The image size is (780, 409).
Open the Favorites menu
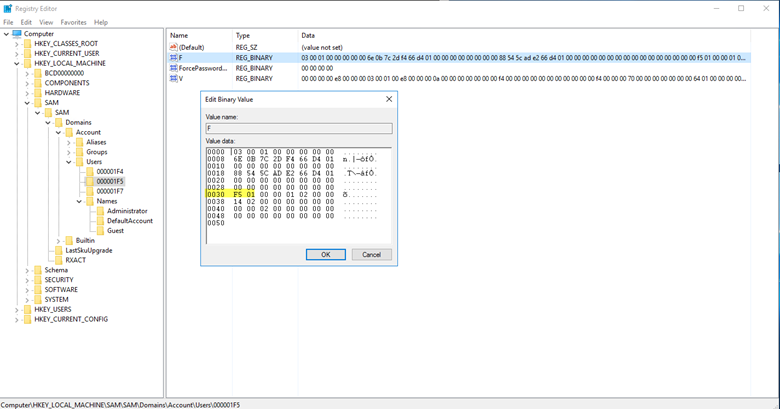click(x=74, y=22)
